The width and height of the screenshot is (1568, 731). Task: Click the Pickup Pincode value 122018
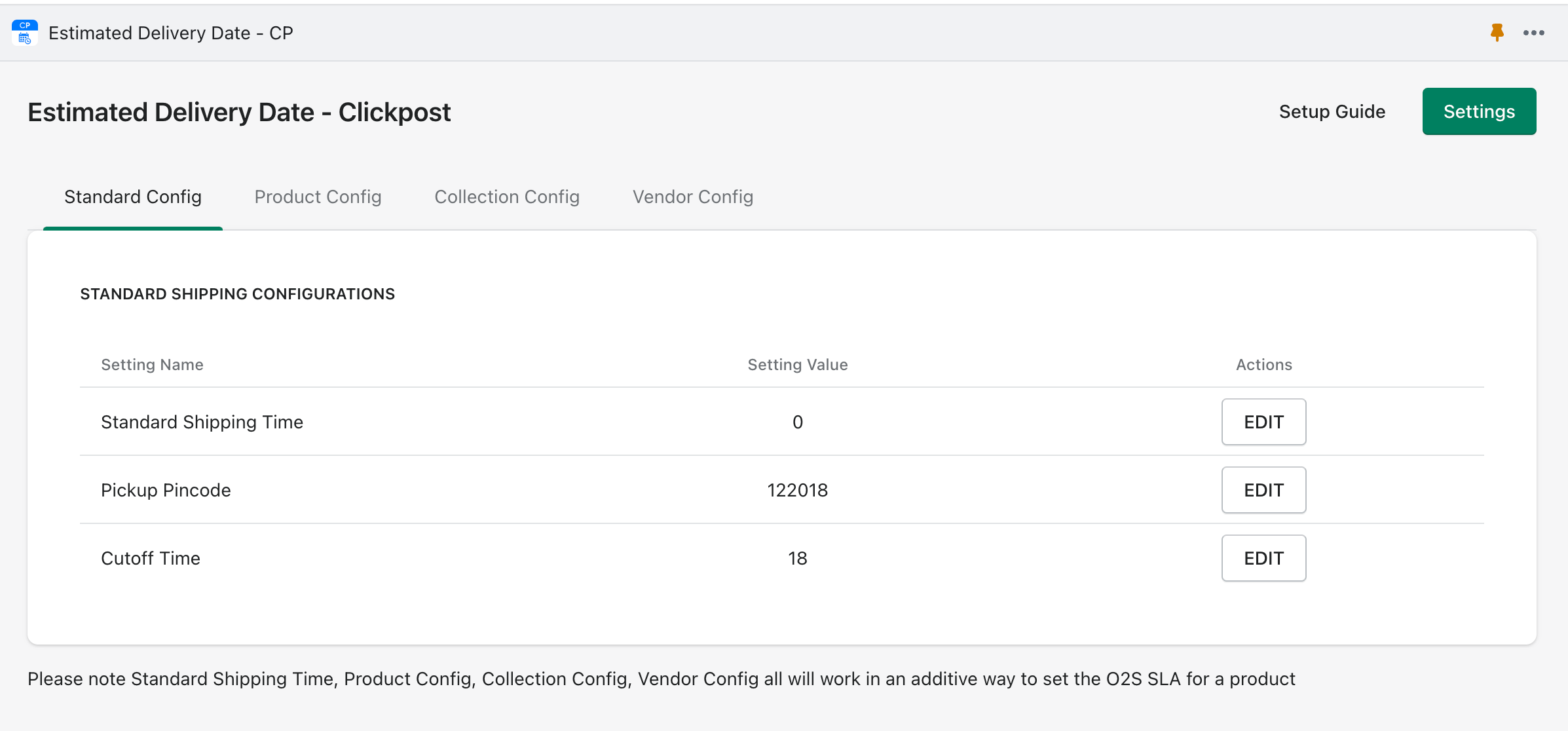797,491
